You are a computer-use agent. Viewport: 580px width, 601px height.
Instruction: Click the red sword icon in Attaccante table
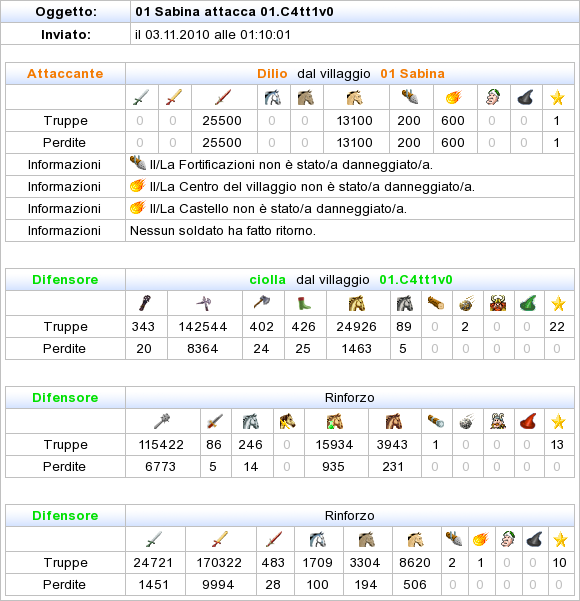click(223, 97)
